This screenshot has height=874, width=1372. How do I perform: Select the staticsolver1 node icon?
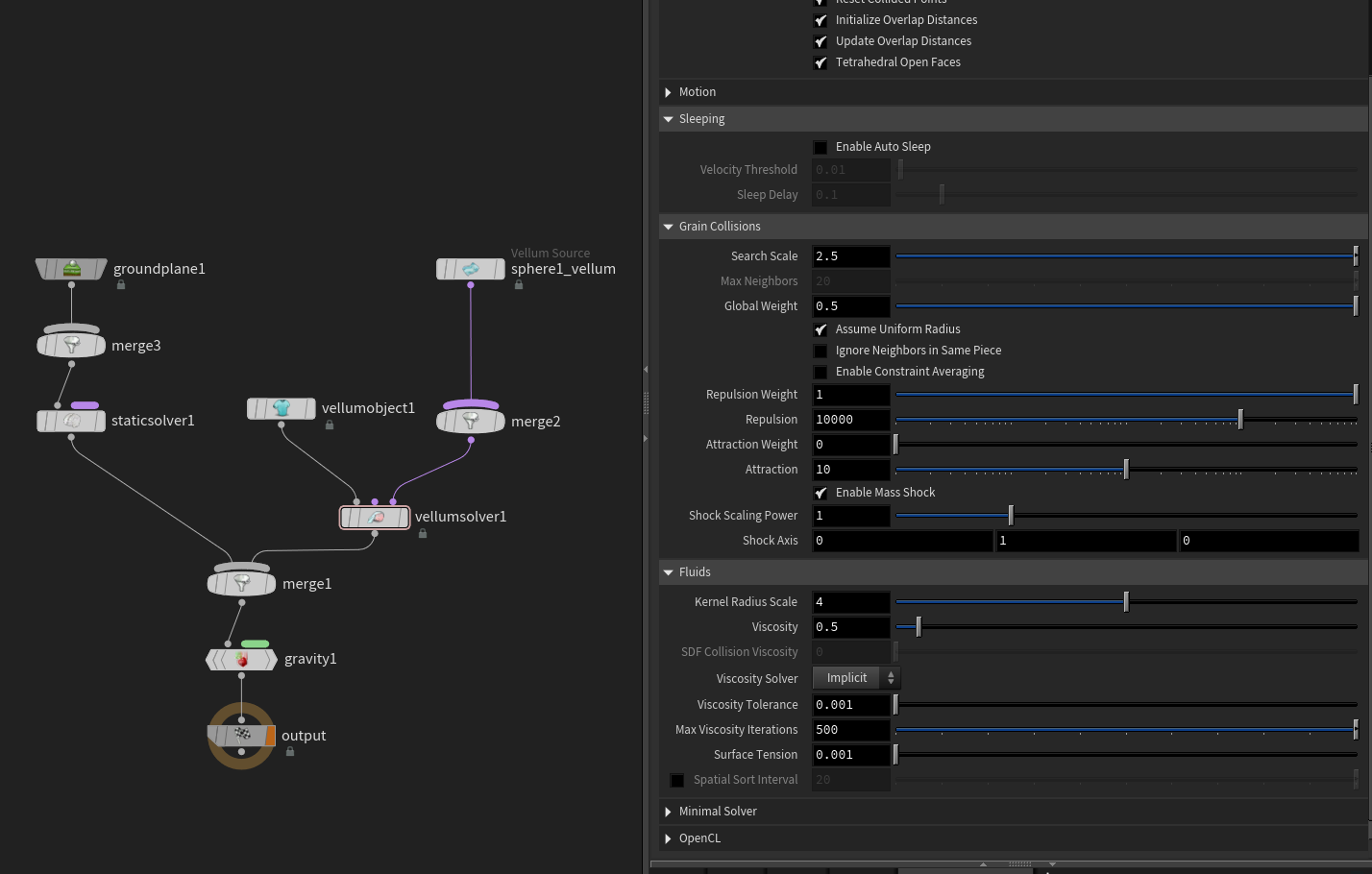(71, 421)
